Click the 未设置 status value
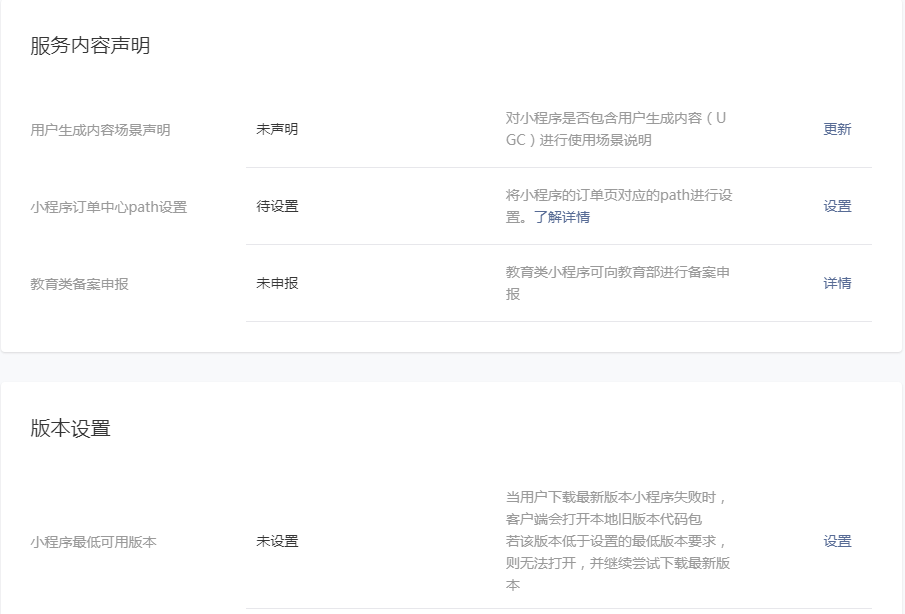Image resolution: width=905 pixels, height=614 pixels. [x=277, y=541]
